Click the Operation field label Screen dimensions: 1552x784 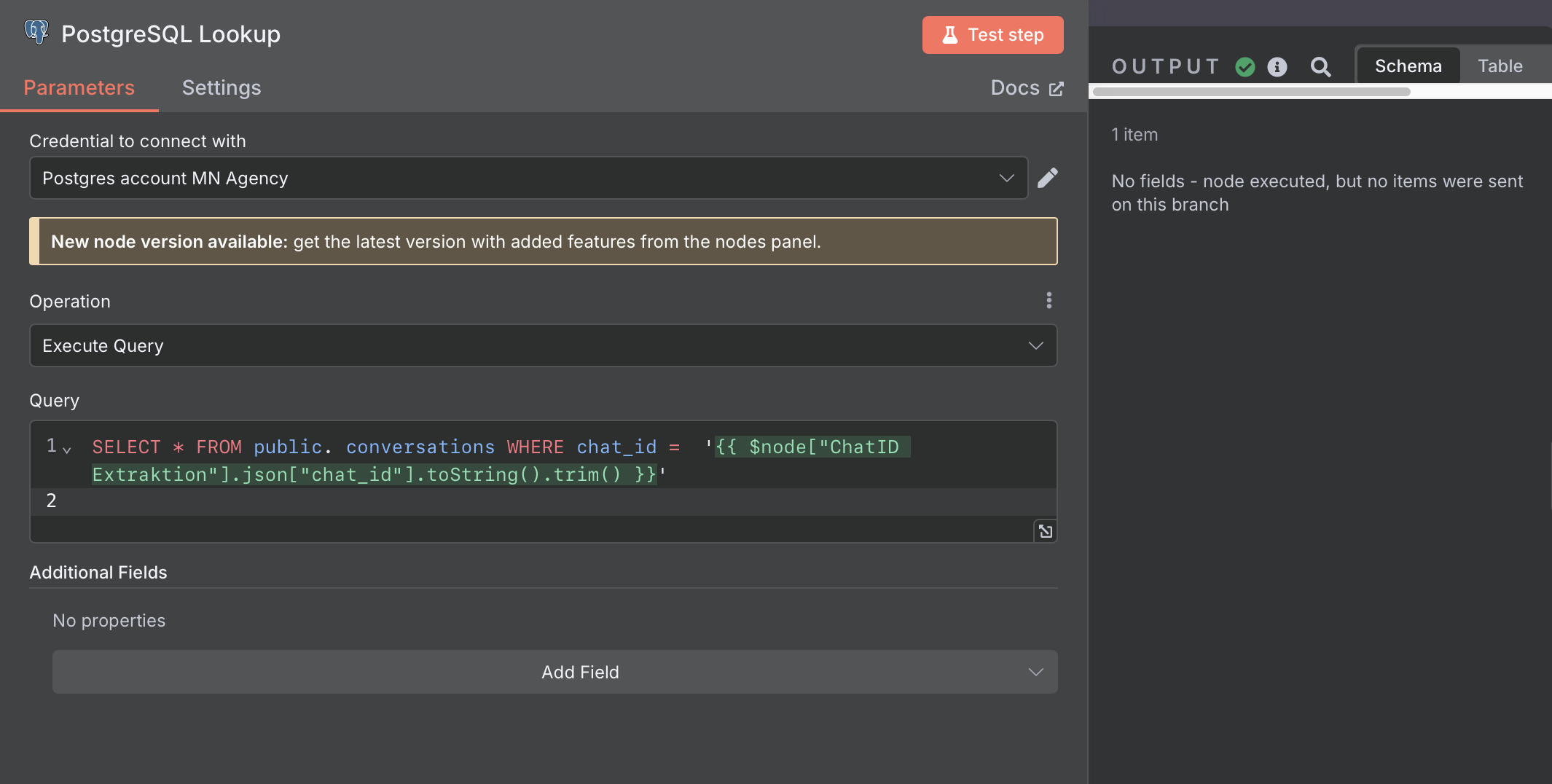(70, 302)
